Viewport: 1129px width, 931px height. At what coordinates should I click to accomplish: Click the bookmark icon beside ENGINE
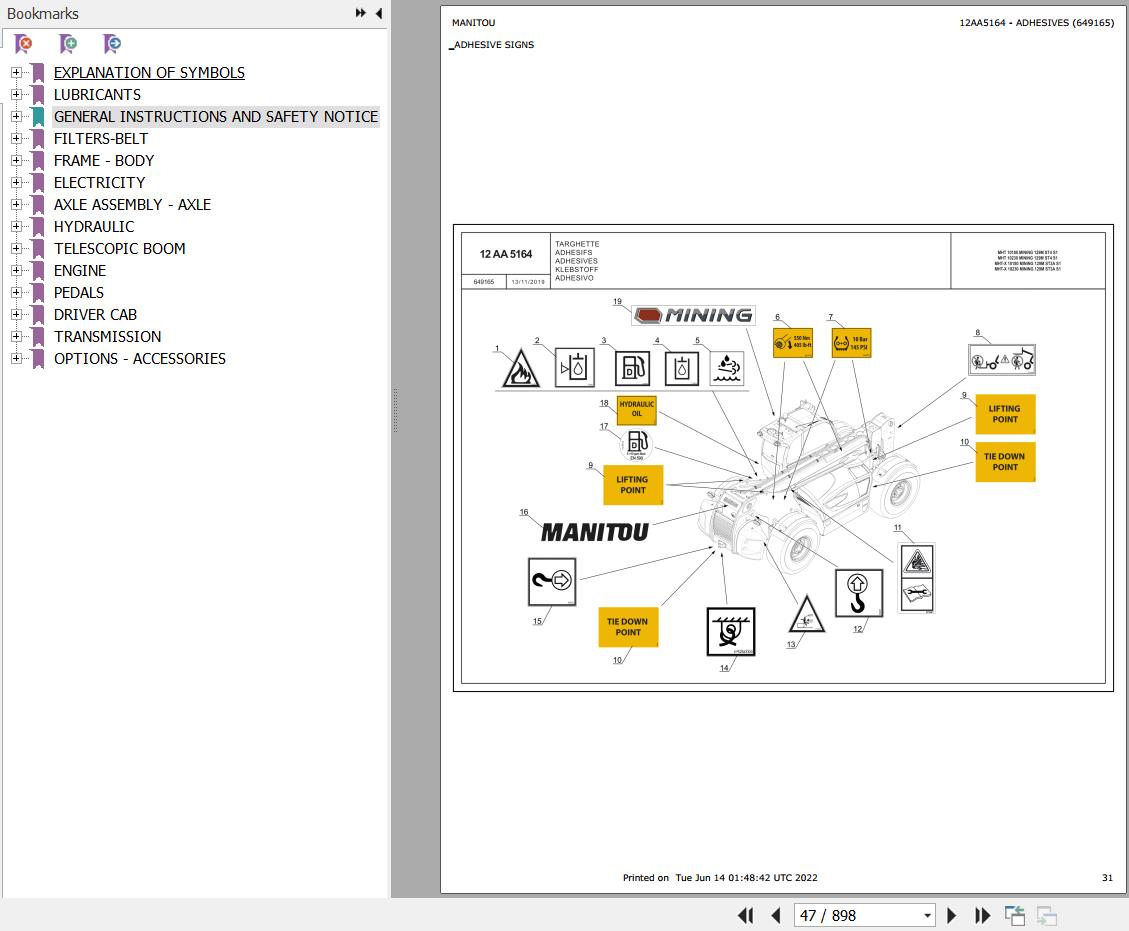tap(38, 271)
